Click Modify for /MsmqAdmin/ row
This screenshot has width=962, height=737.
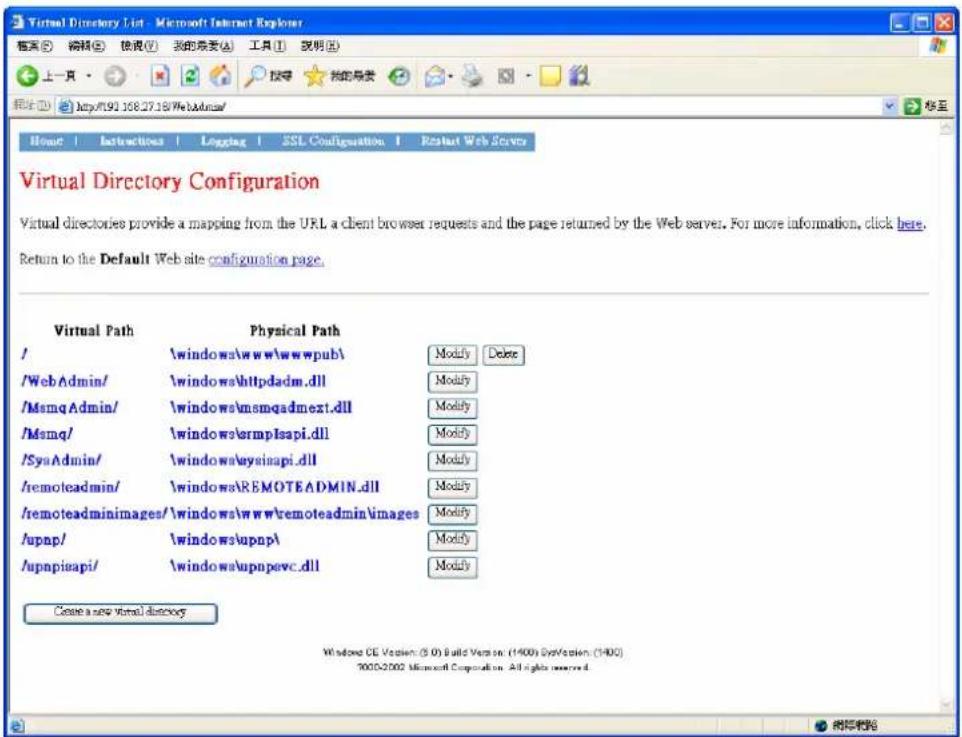452,407
